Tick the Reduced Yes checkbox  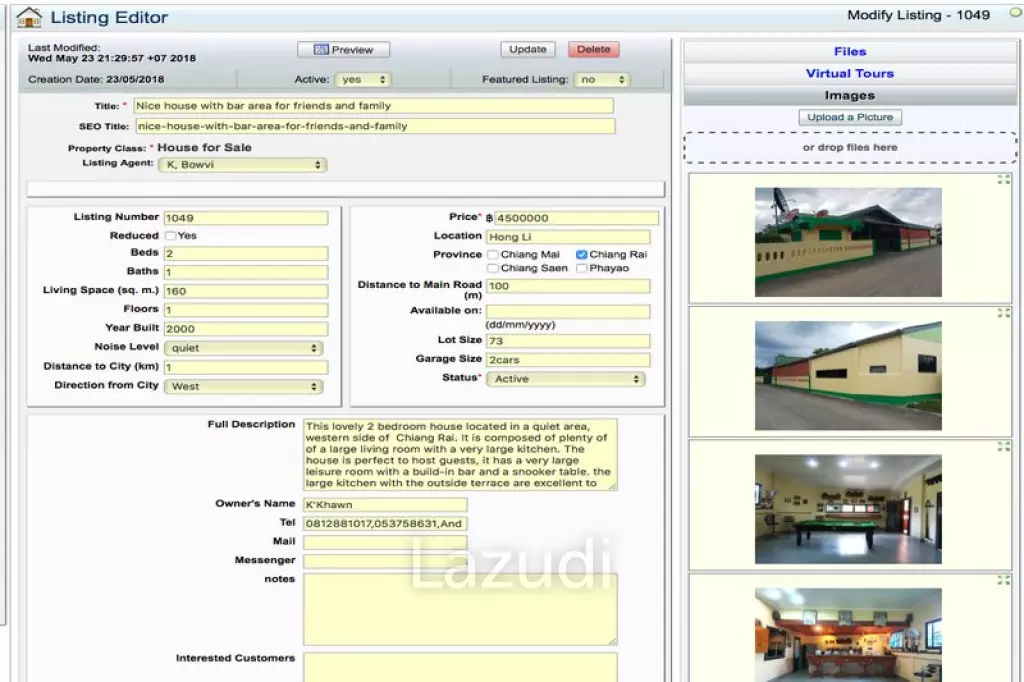tap(170, 236)
